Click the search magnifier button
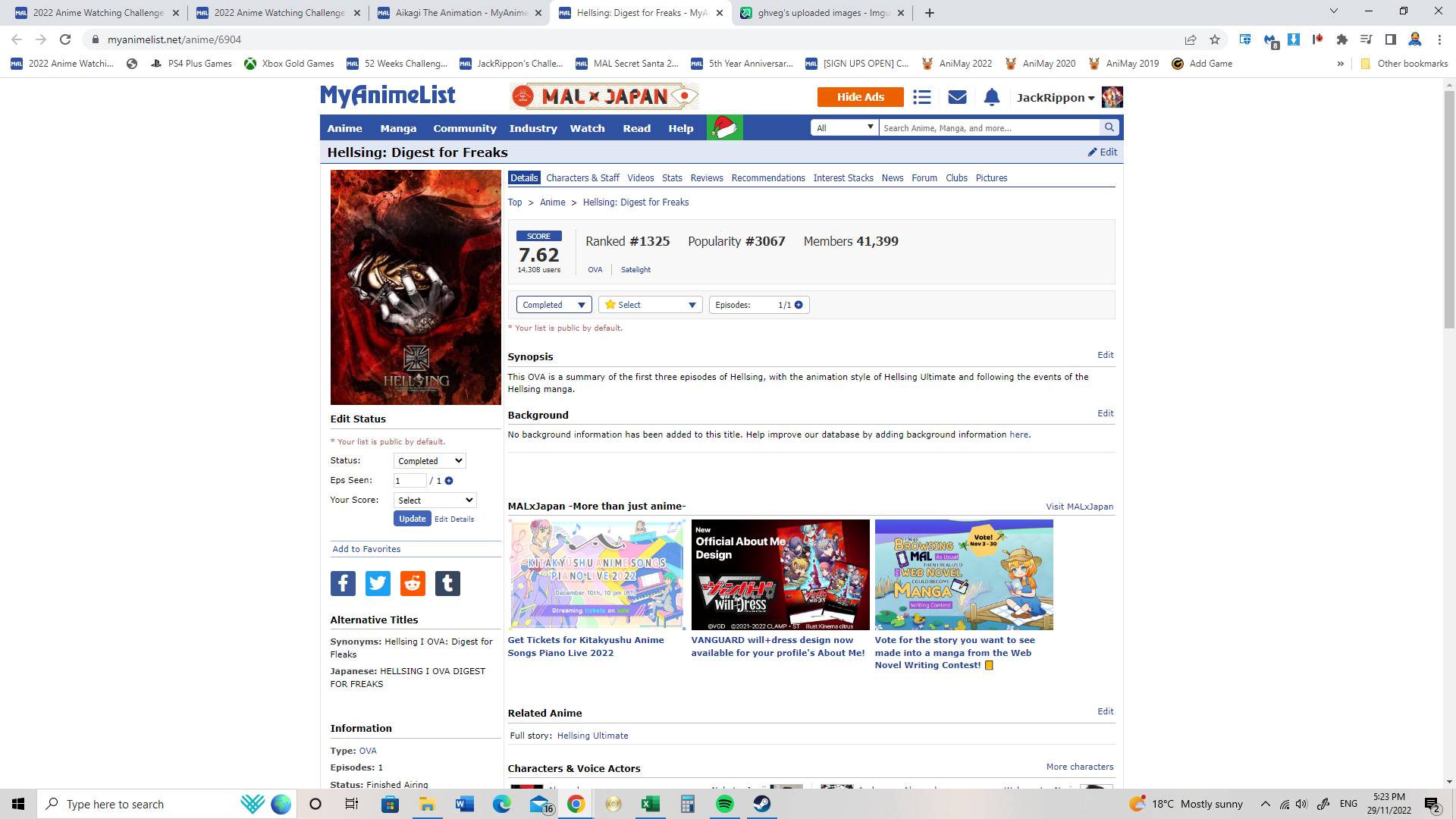This screenshot has height=819, width=1456. tap(1109, 127)
